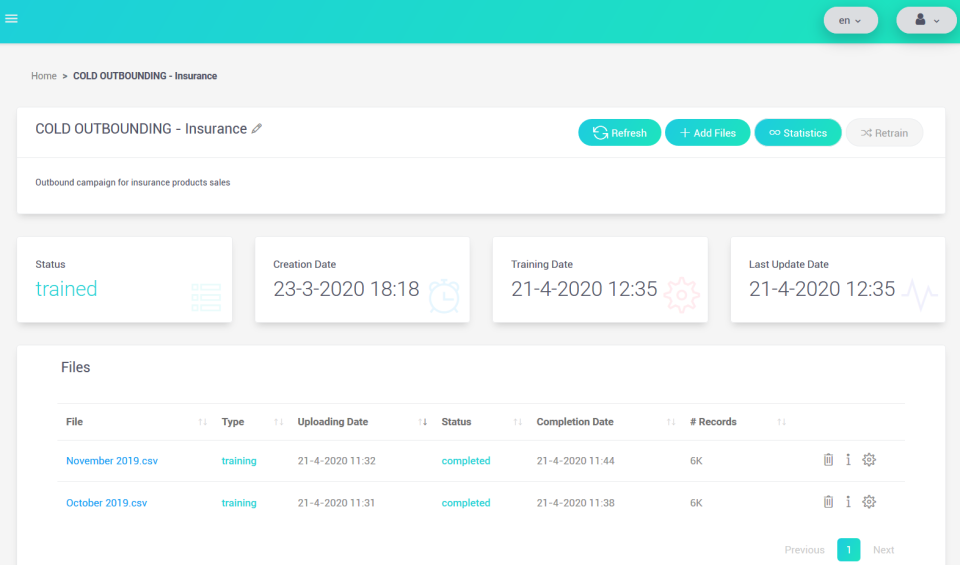Go to Previous page of files
960x565 pixels.
[x=804, y=550]
